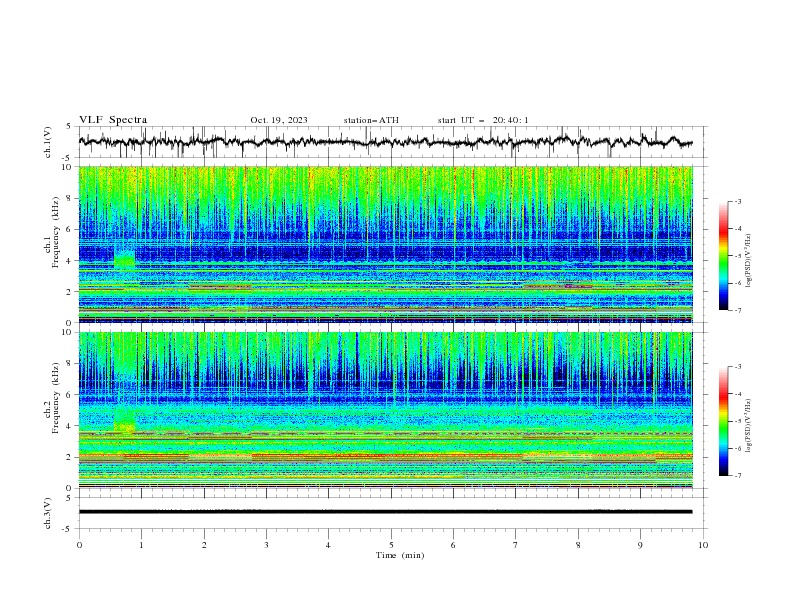Click the ch.2 "Frequency (kHz)" axis label
The height and width of the screenshot is (612, 792).
pyautogui.click(x=56, y=398)
